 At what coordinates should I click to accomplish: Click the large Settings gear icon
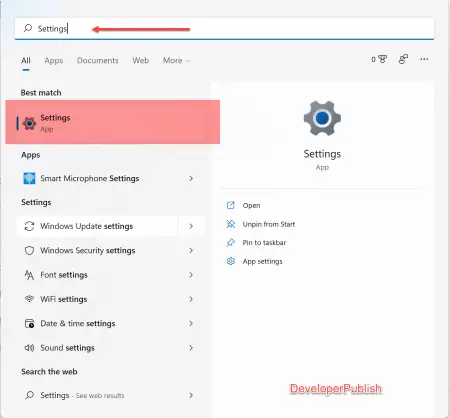point(322,118)
